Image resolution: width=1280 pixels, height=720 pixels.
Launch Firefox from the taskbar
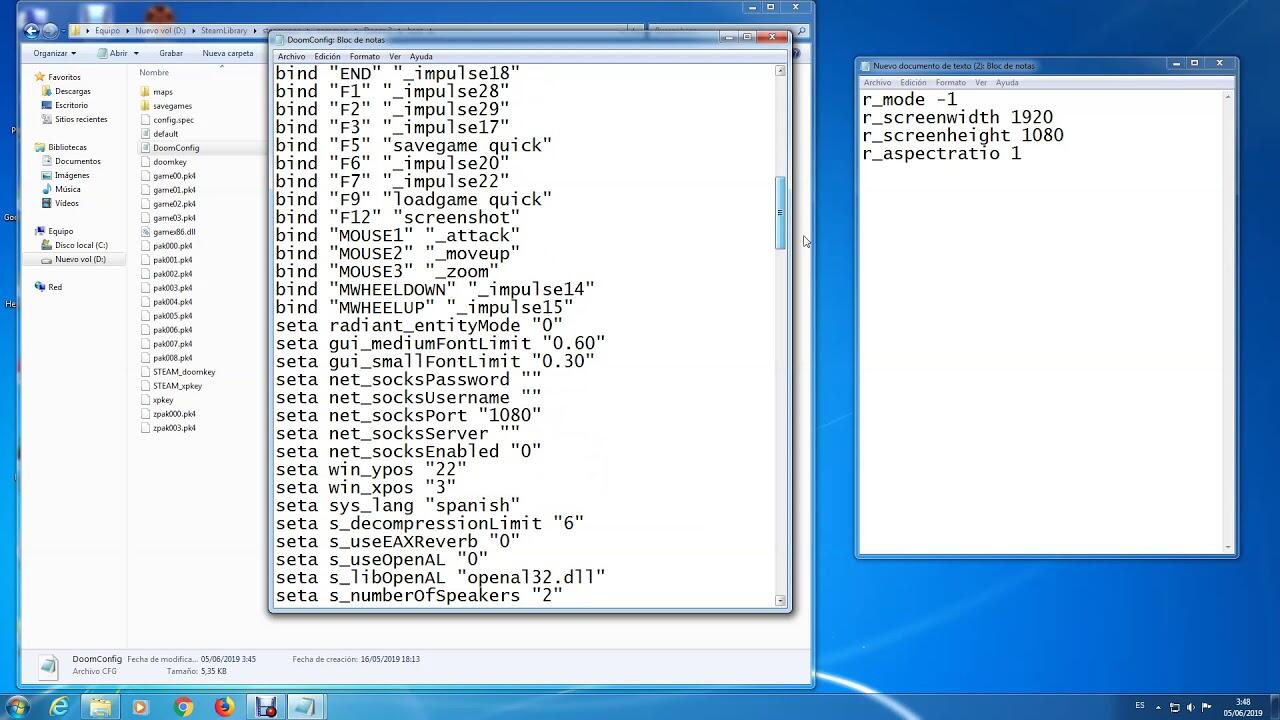tap(224, 707)
